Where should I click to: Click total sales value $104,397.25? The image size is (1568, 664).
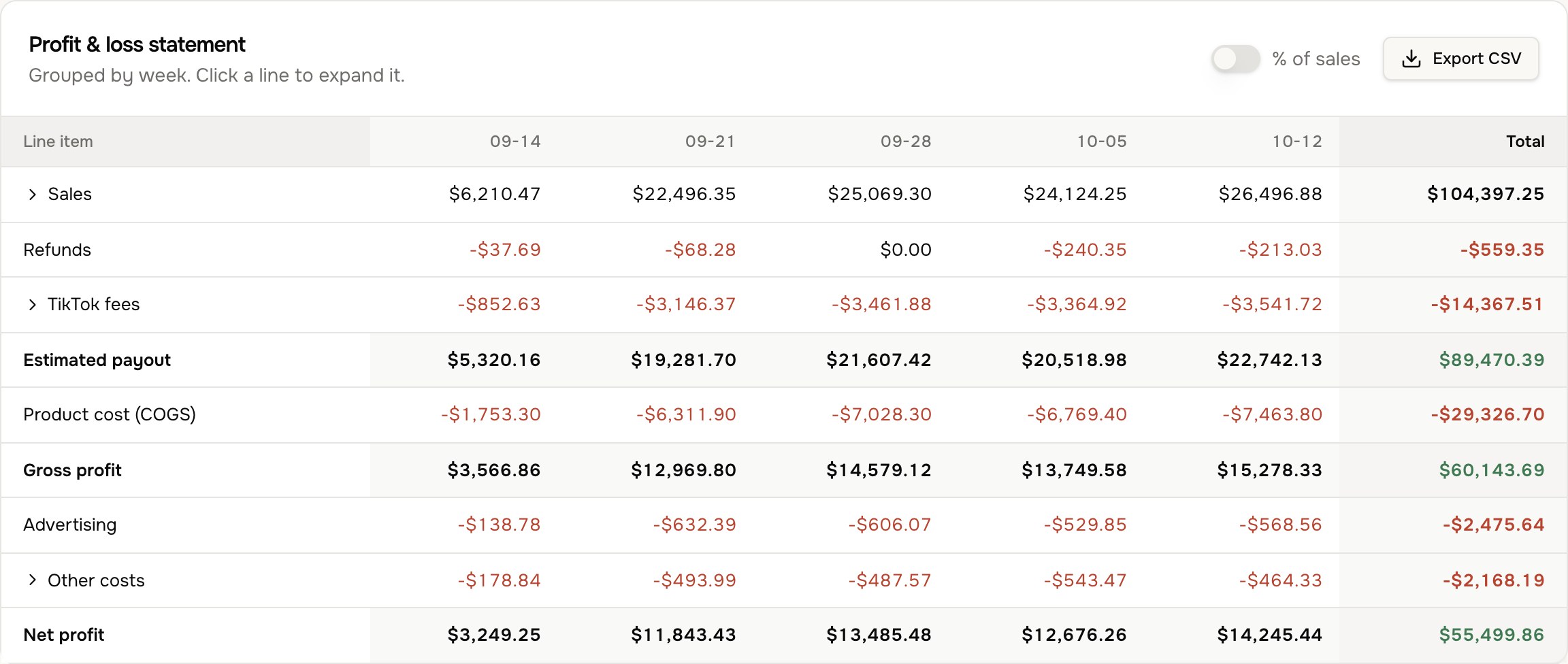1486,194
